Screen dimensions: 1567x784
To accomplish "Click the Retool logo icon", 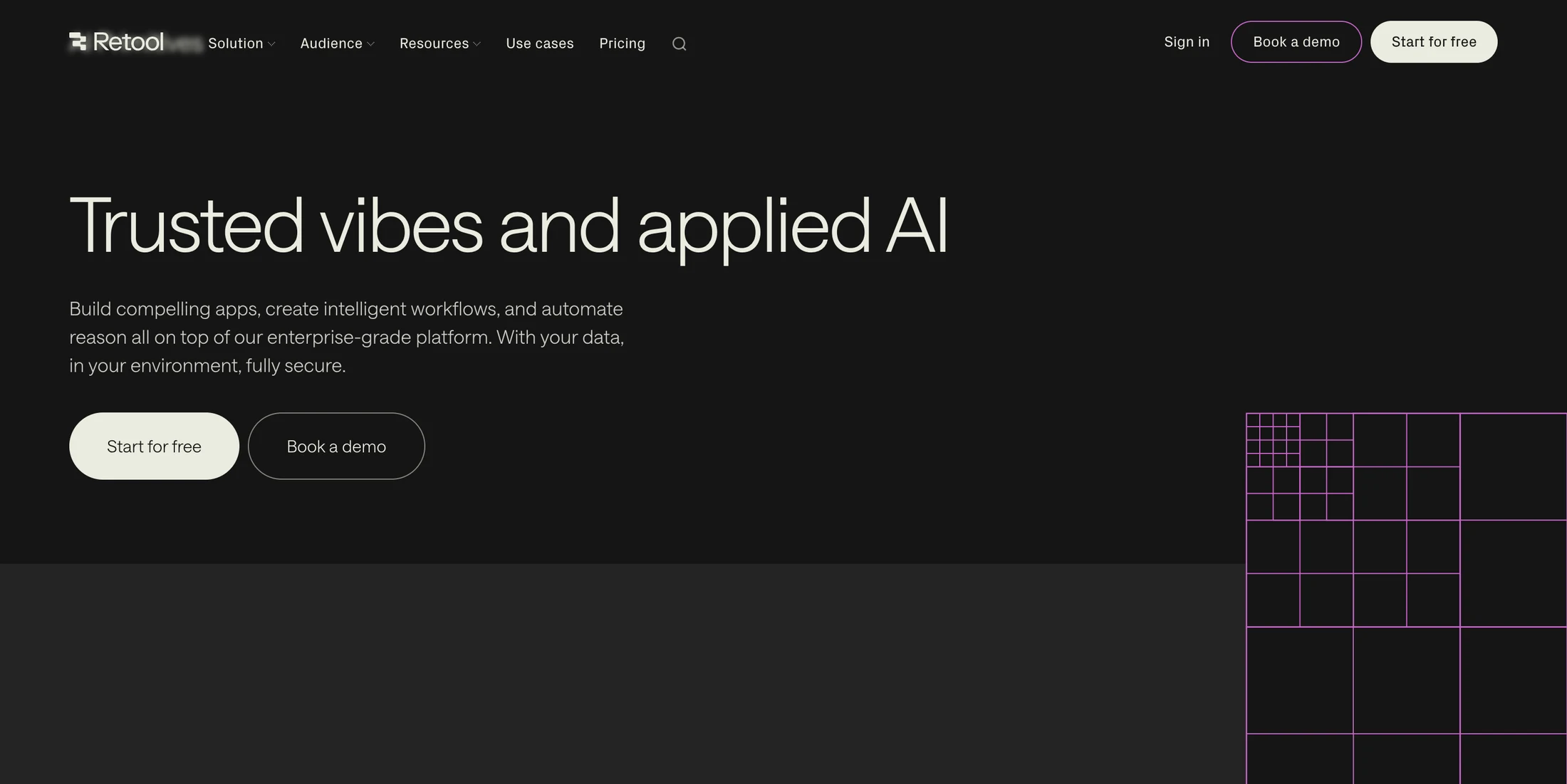I will click(x=78, y=42).
